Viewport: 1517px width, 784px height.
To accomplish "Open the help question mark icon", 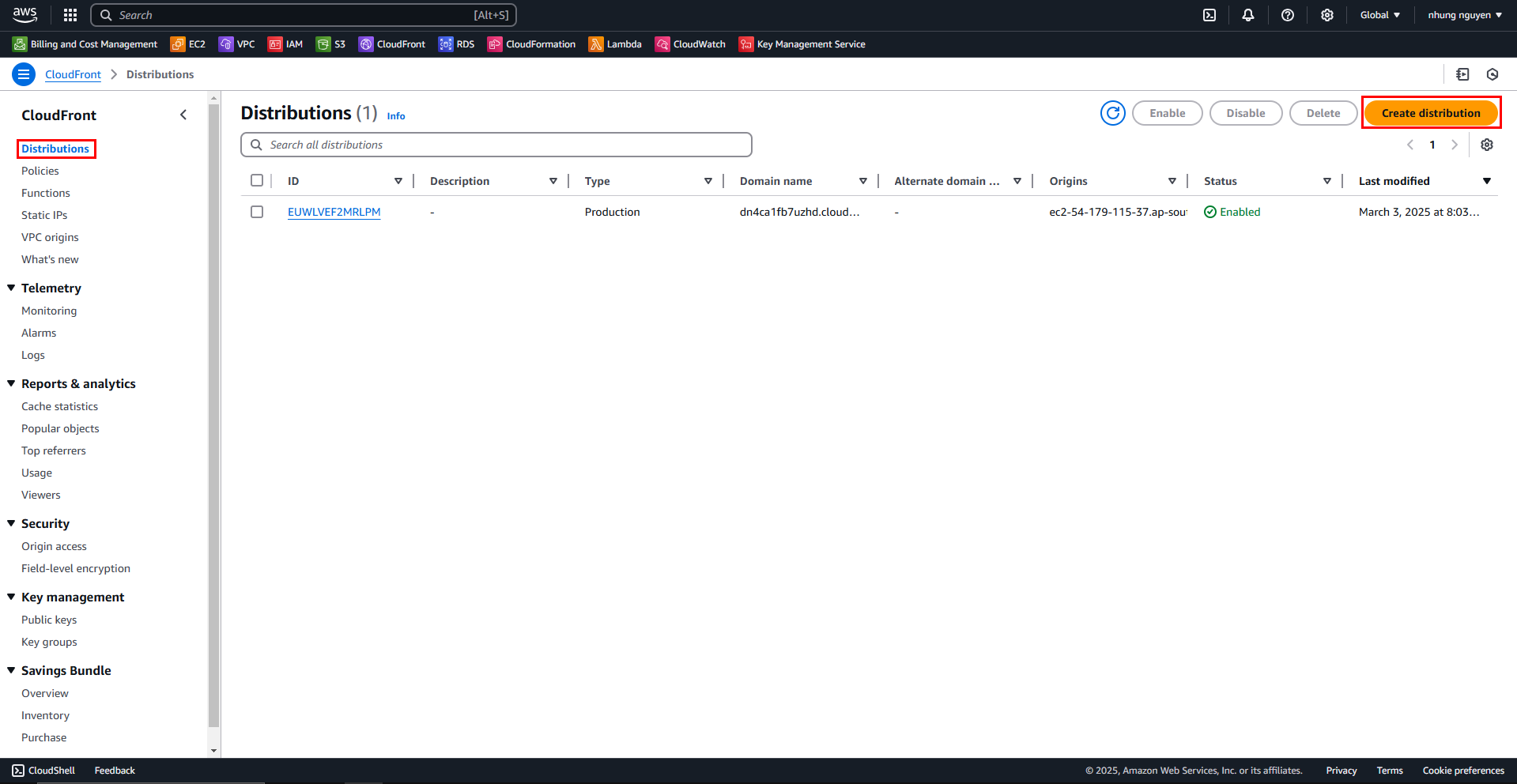I will click(1288, 15).
